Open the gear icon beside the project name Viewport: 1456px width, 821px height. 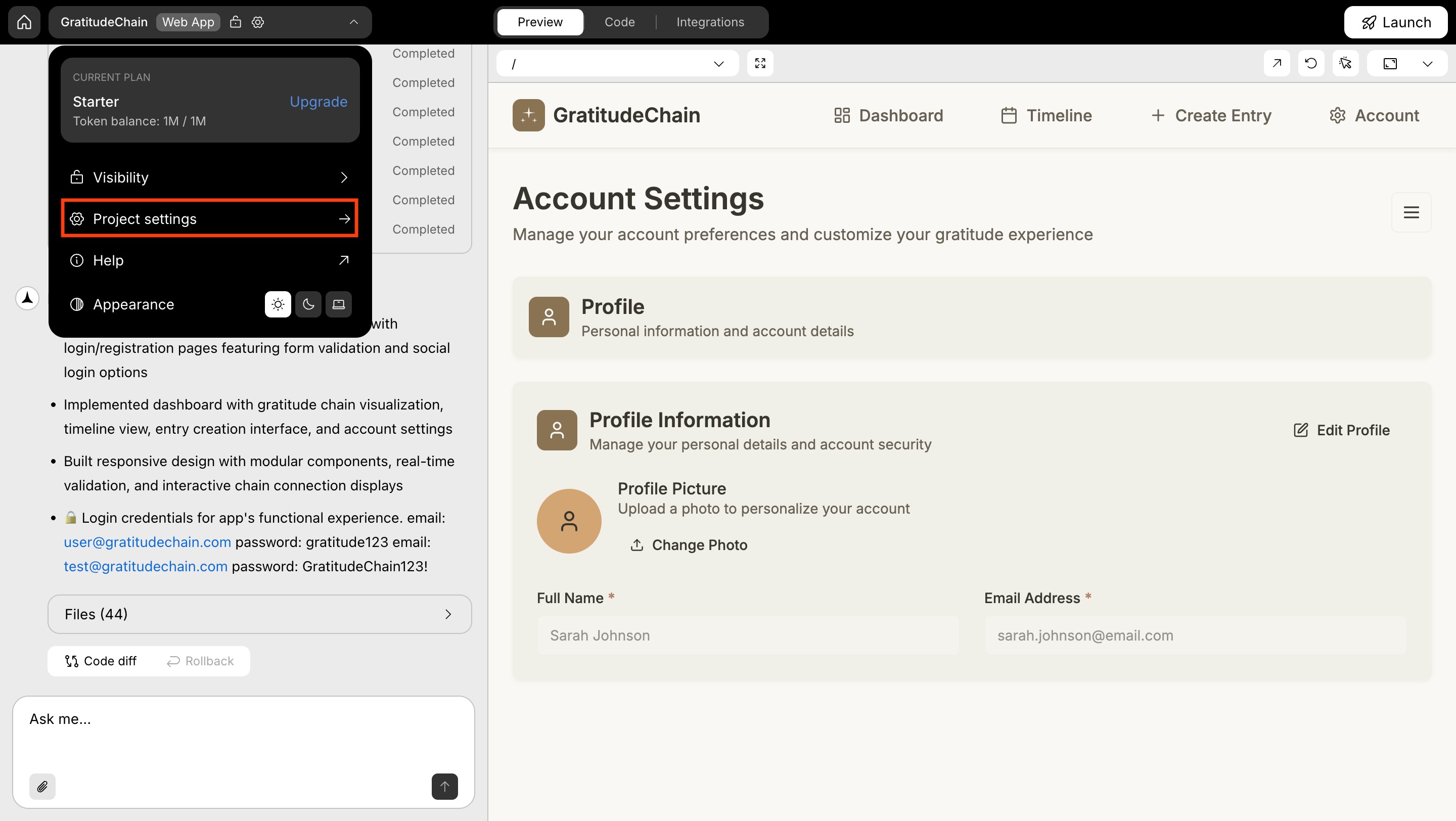click(258, 22)
